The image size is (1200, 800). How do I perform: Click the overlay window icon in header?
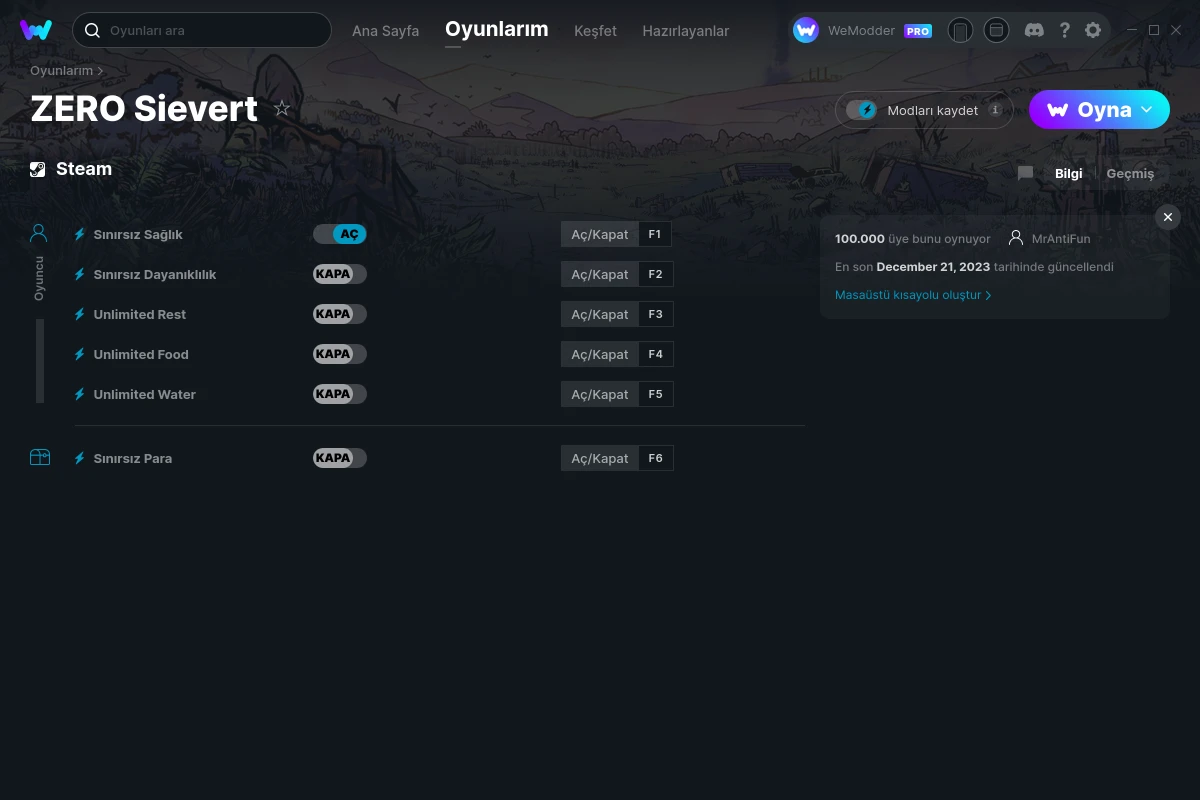click(x=996, y=30)
